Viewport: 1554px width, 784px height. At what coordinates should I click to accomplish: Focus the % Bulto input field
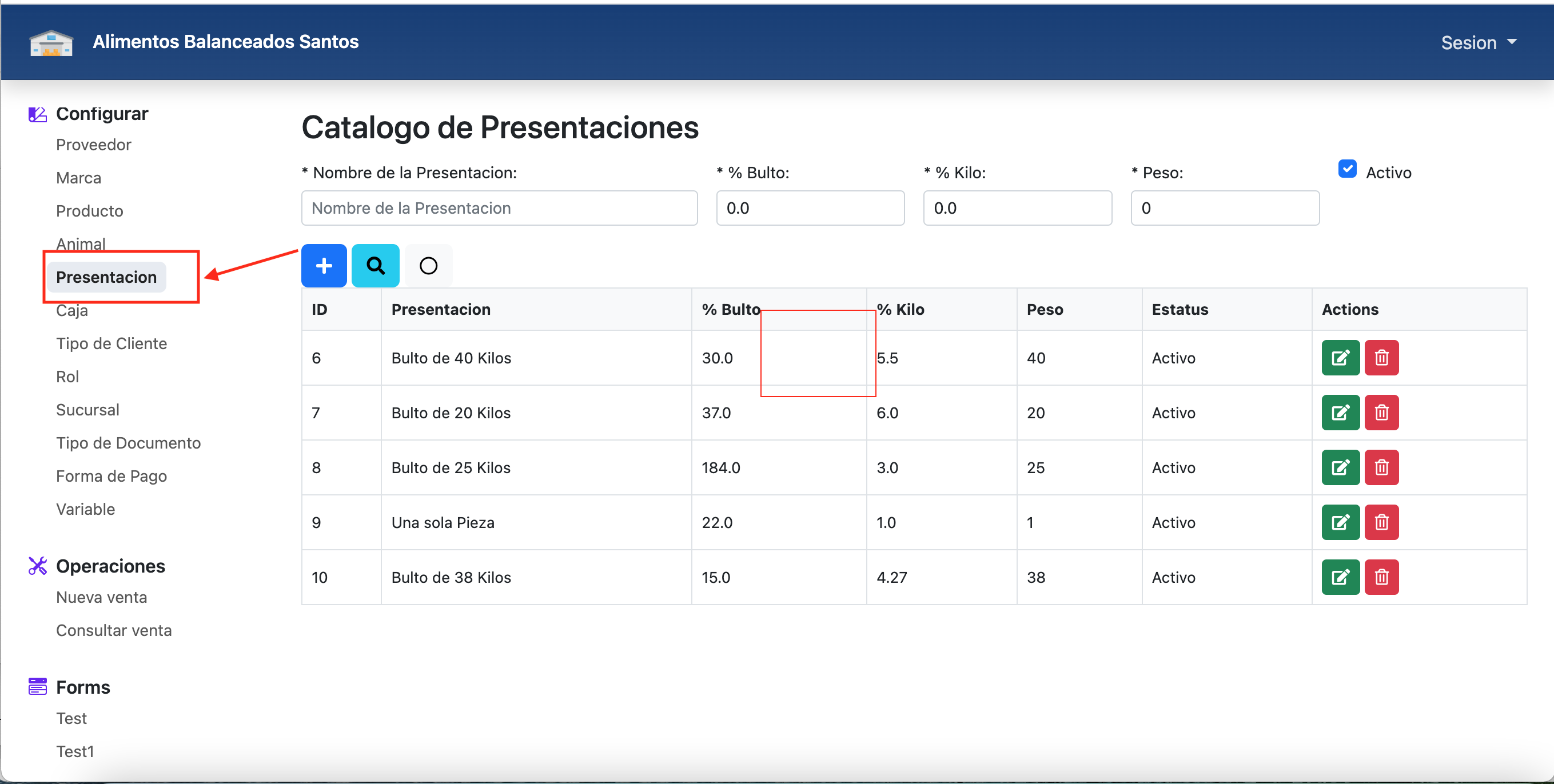[x=810, y=208]
